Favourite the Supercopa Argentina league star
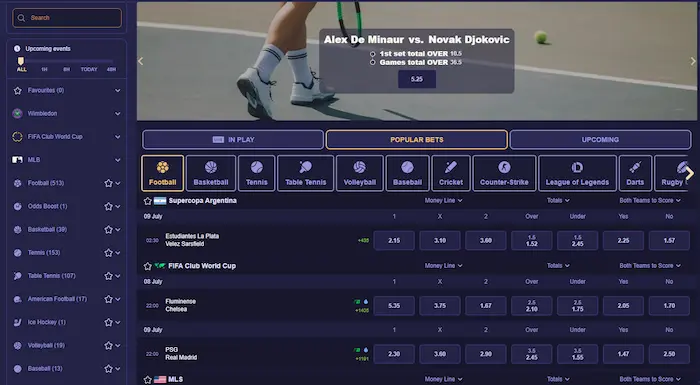 pyautogui.click(x=148, y=201)
